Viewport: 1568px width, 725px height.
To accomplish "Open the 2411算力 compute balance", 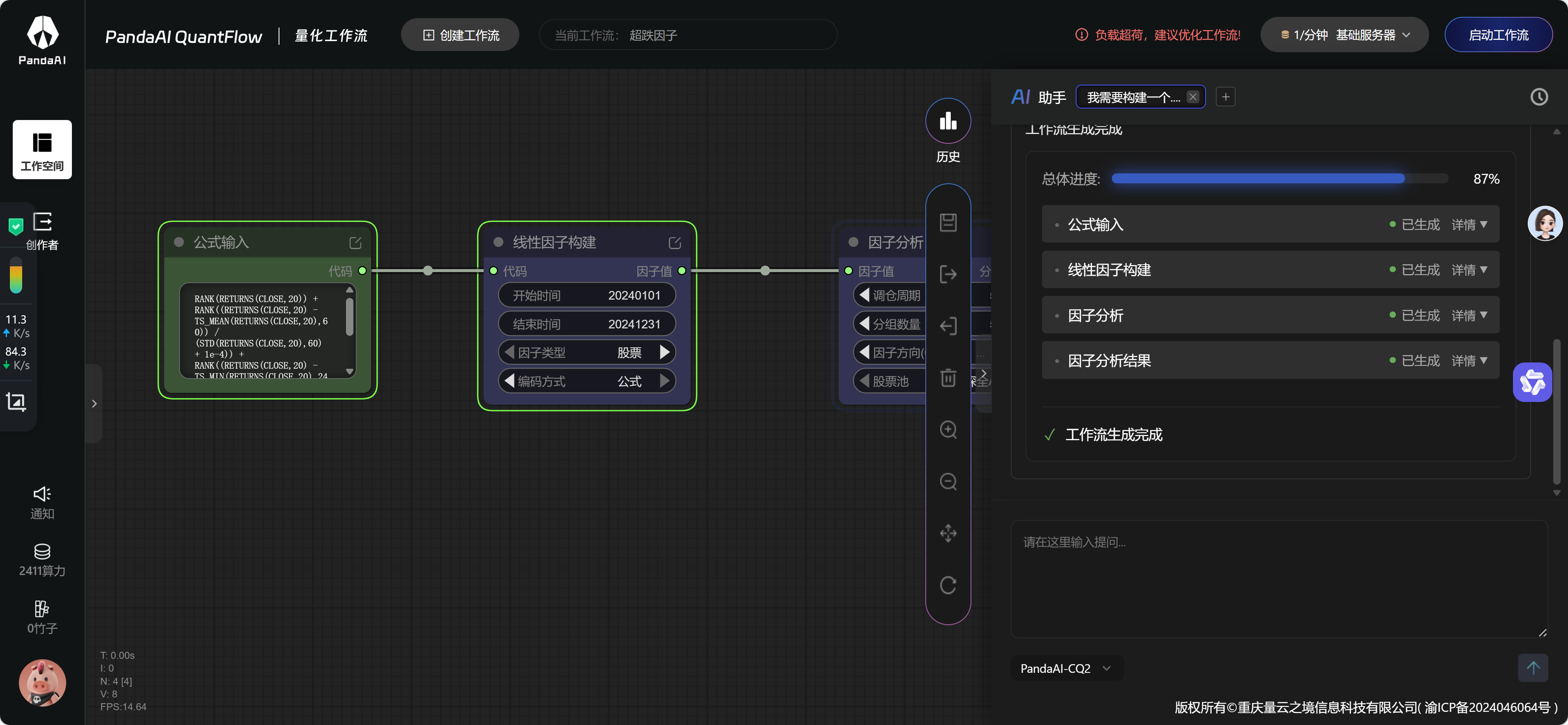I will click(42, 560).
